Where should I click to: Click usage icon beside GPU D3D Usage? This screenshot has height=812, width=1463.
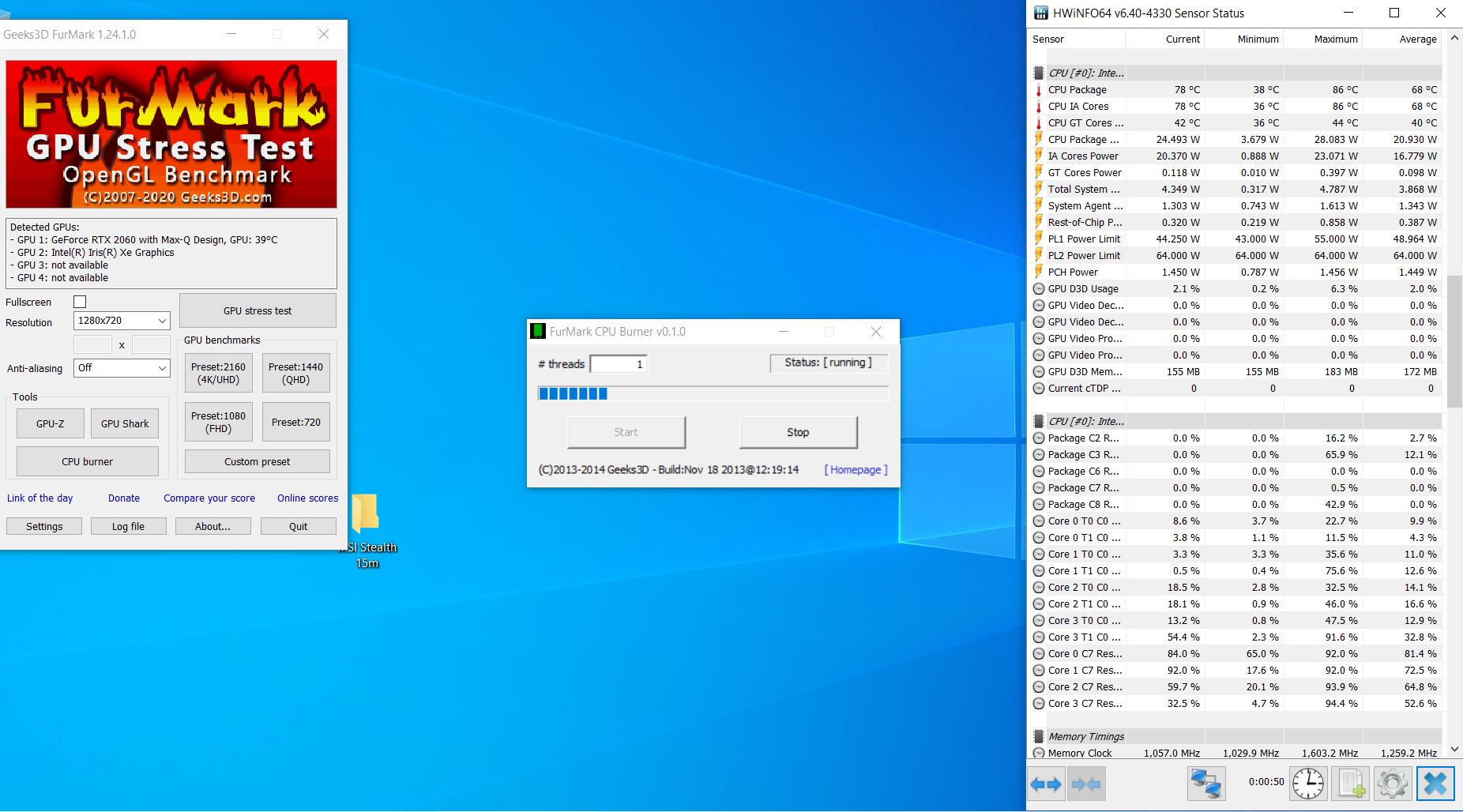[x=1039, y=289]
